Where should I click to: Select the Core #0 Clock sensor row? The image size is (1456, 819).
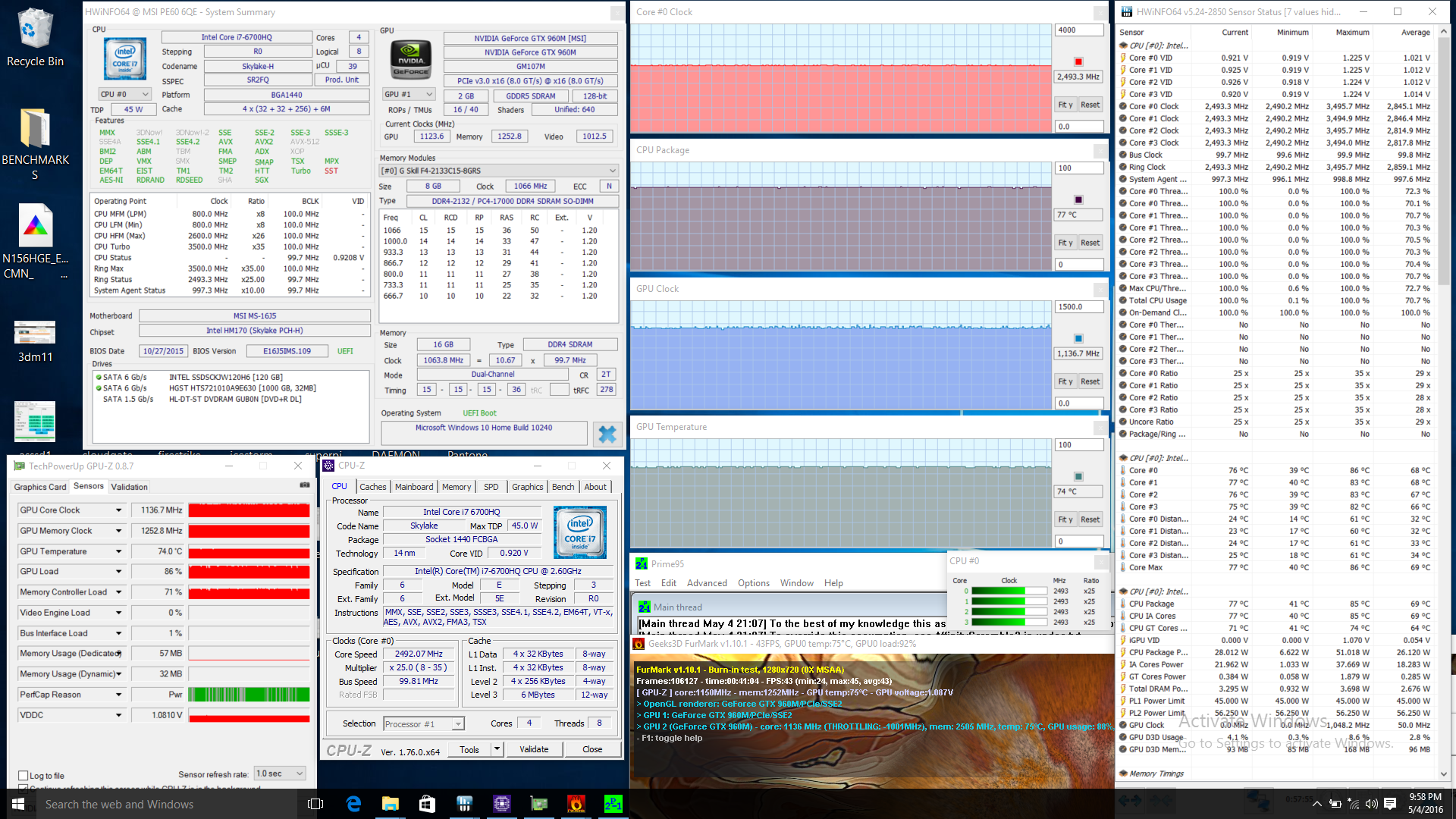[x=1276, y=106]
